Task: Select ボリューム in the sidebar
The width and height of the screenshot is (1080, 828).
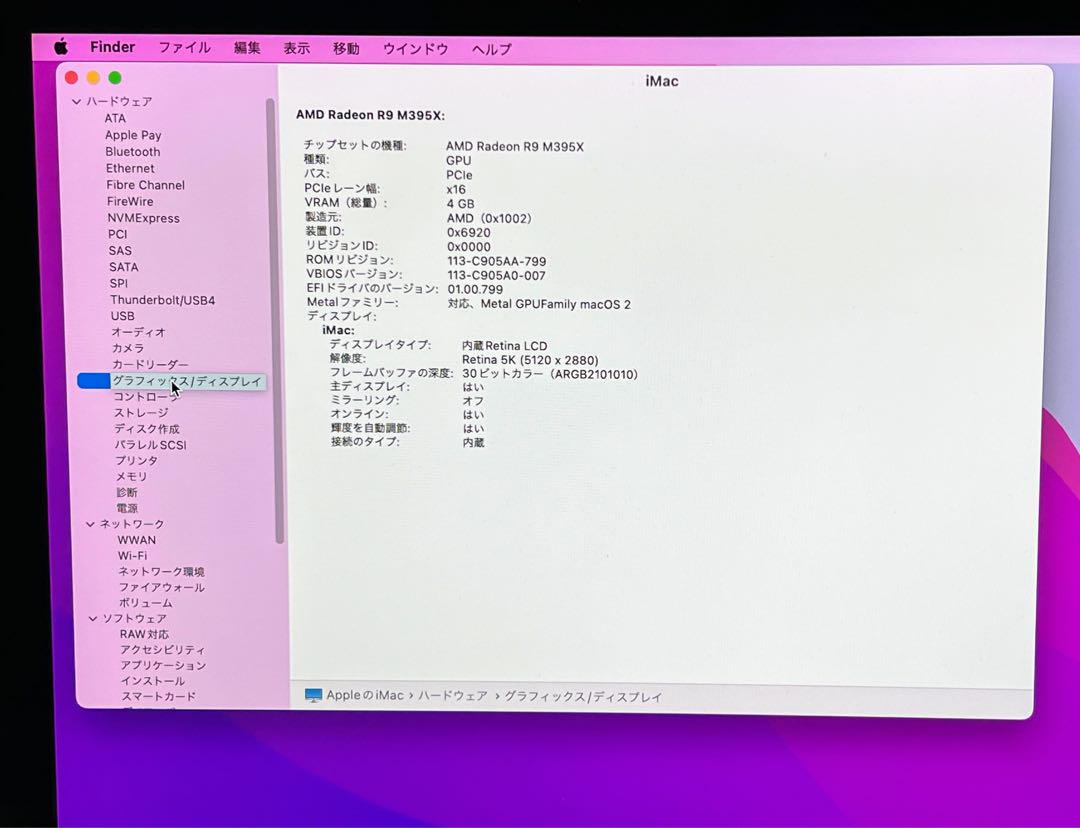Action: click(145, 603)
